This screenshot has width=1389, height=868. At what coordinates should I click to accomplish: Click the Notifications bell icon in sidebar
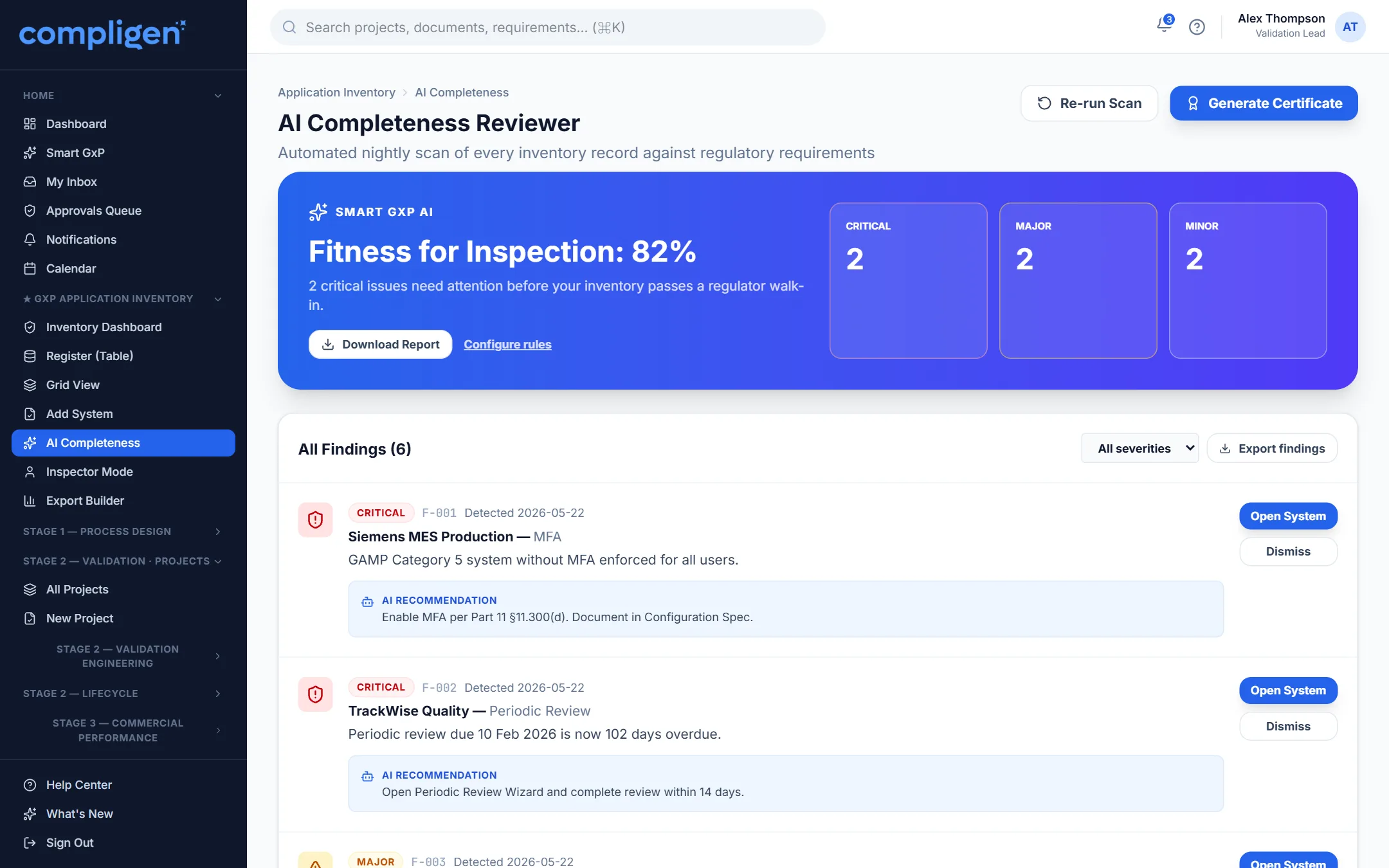(30, 239)
